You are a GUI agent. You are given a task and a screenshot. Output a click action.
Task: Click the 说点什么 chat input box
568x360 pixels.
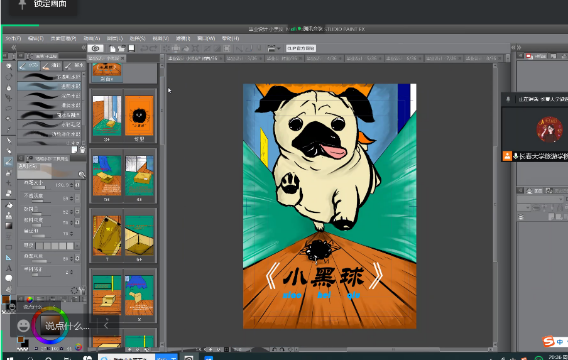pyautogui.click(x=67, y=326)
